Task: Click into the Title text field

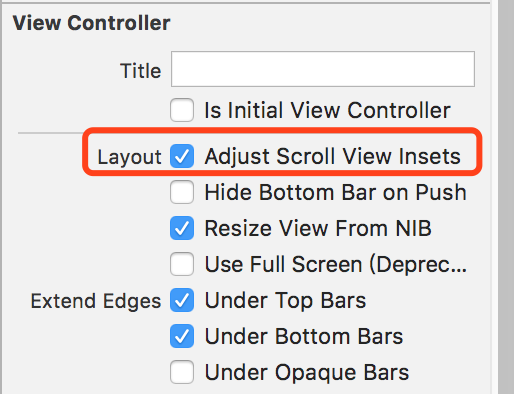Action: click(x=323, y=69)
